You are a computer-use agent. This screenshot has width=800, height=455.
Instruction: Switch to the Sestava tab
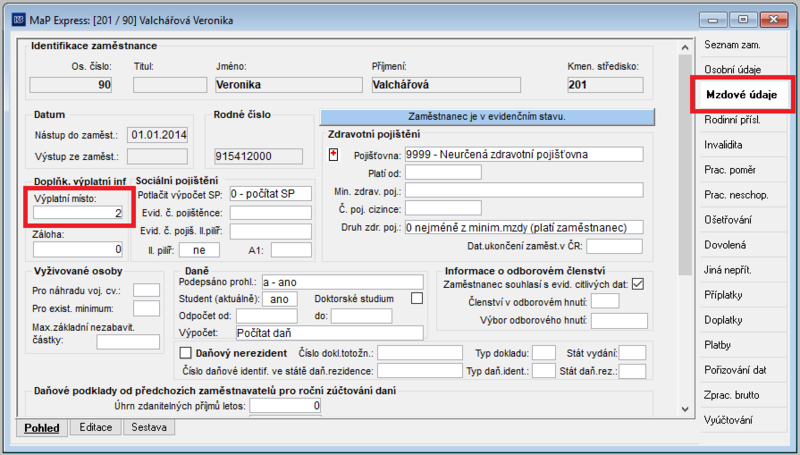[x=148, y=427]
